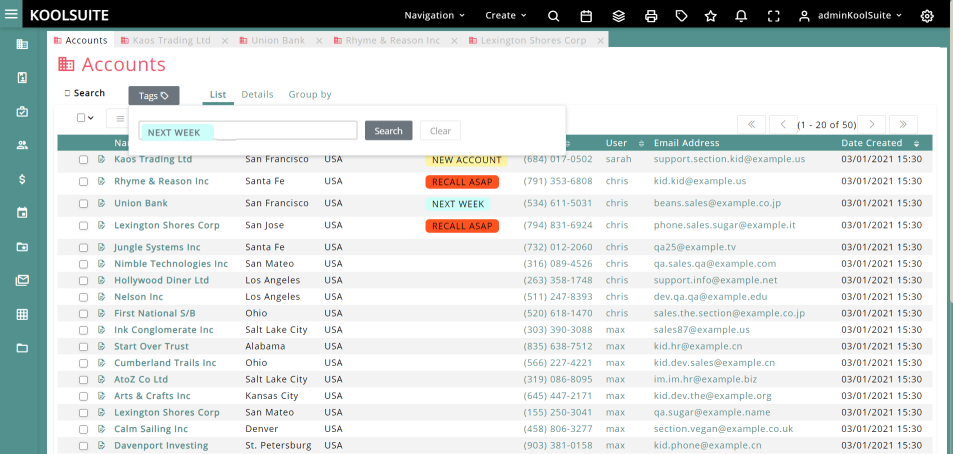This screenshot has height=454, width=953.
Task: Check the AtoZ Co Ltd checkbox
Action: coord(83,380)
